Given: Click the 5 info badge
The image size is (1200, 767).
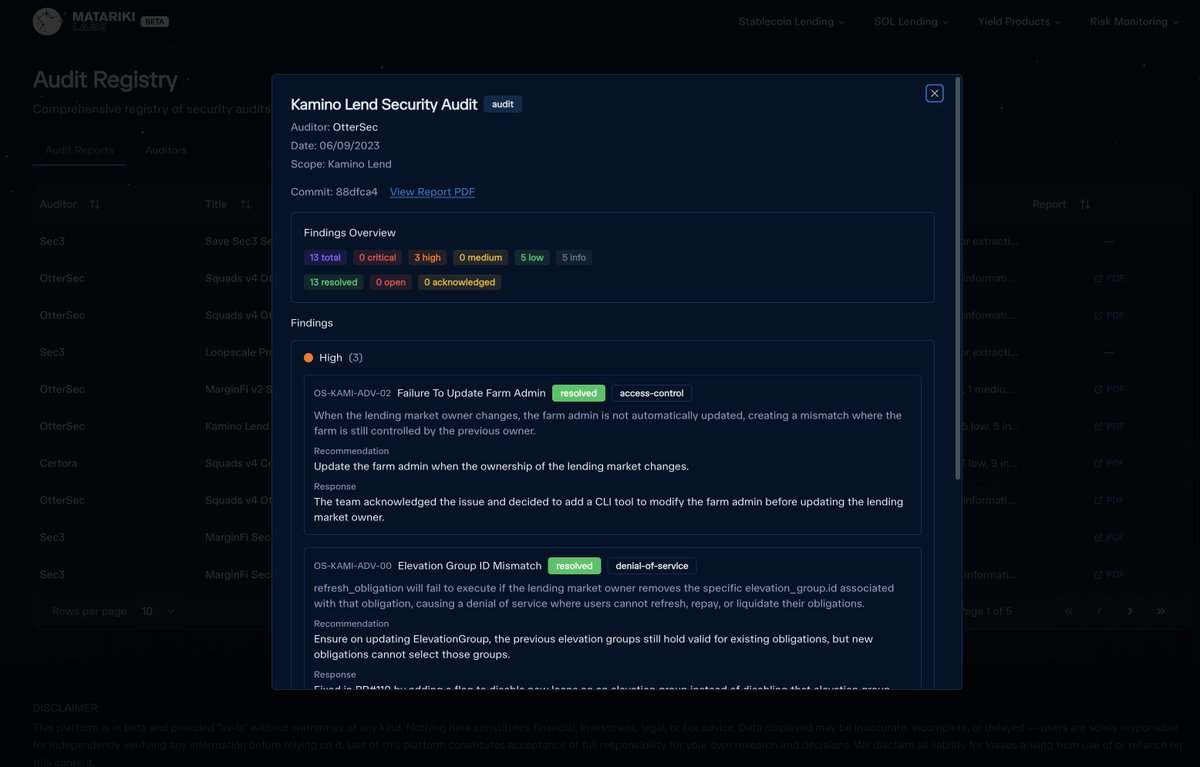Looking at the screenshot, I should [574, 257].
